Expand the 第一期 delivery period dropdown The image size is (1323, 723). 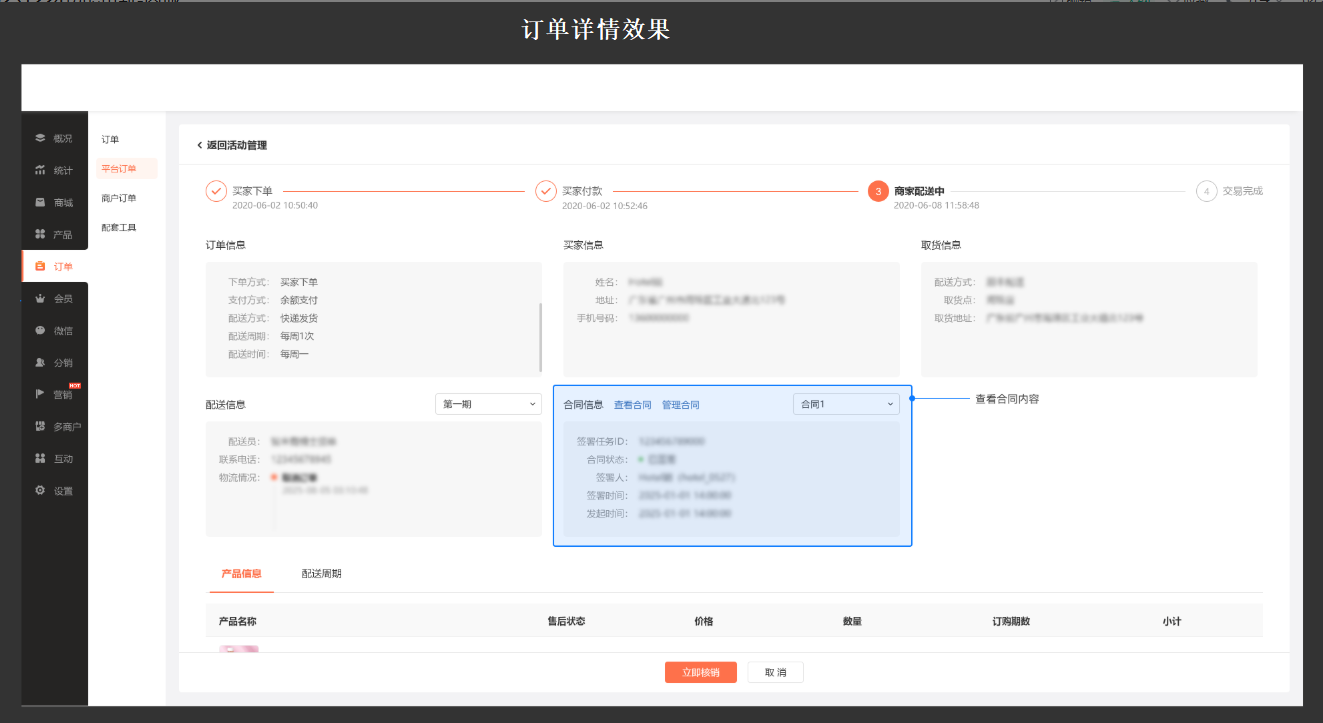point(488,404)
